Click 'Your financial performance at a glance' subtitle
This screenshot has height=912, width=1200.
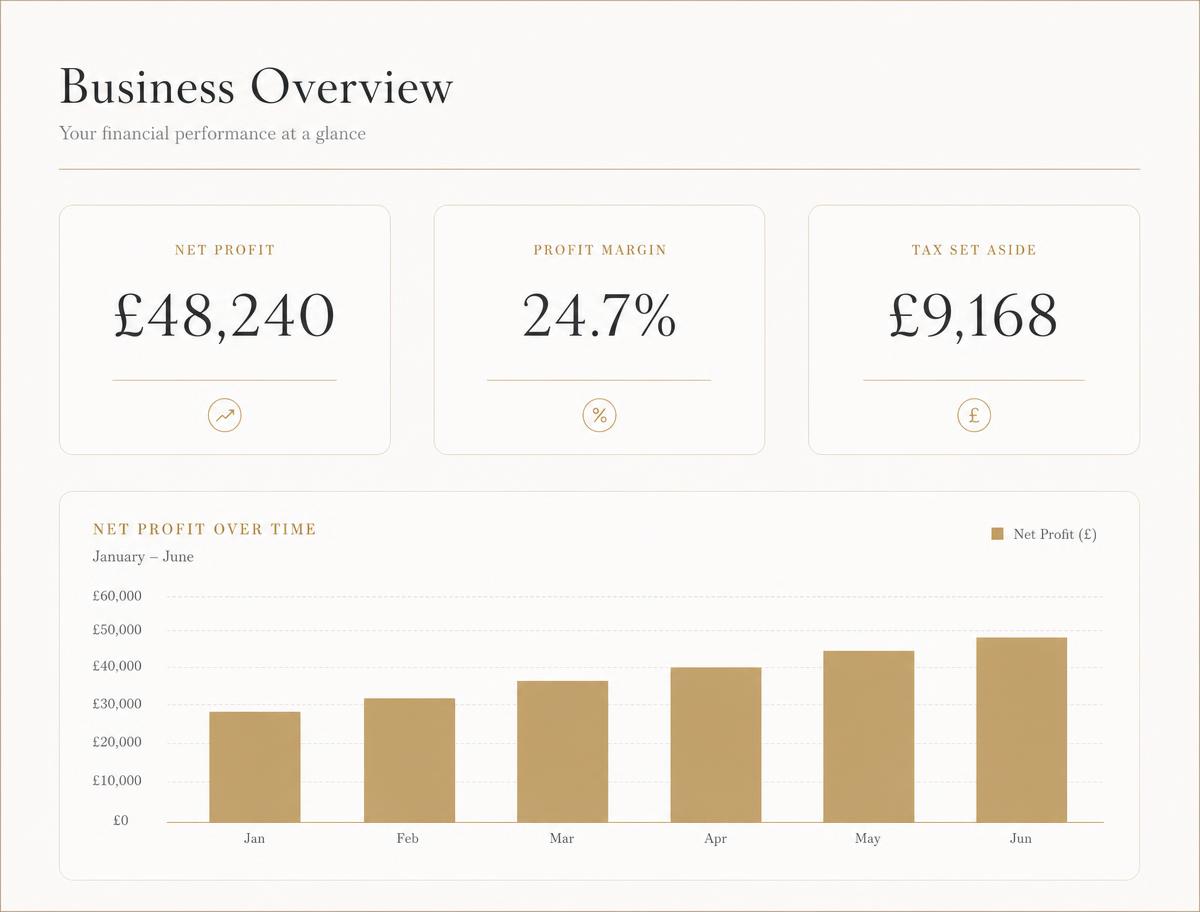pyautogui.click(x=213, y=133)
